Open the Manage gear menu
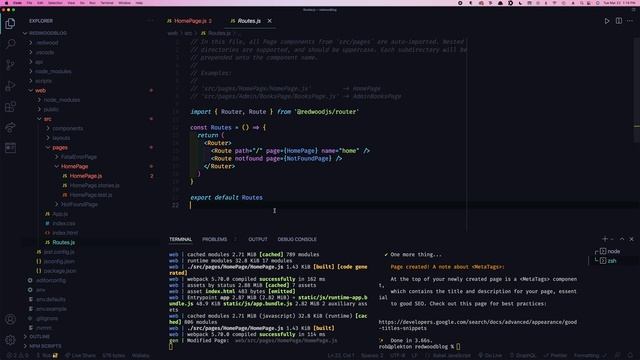640x360 pixels. [11, 340]
